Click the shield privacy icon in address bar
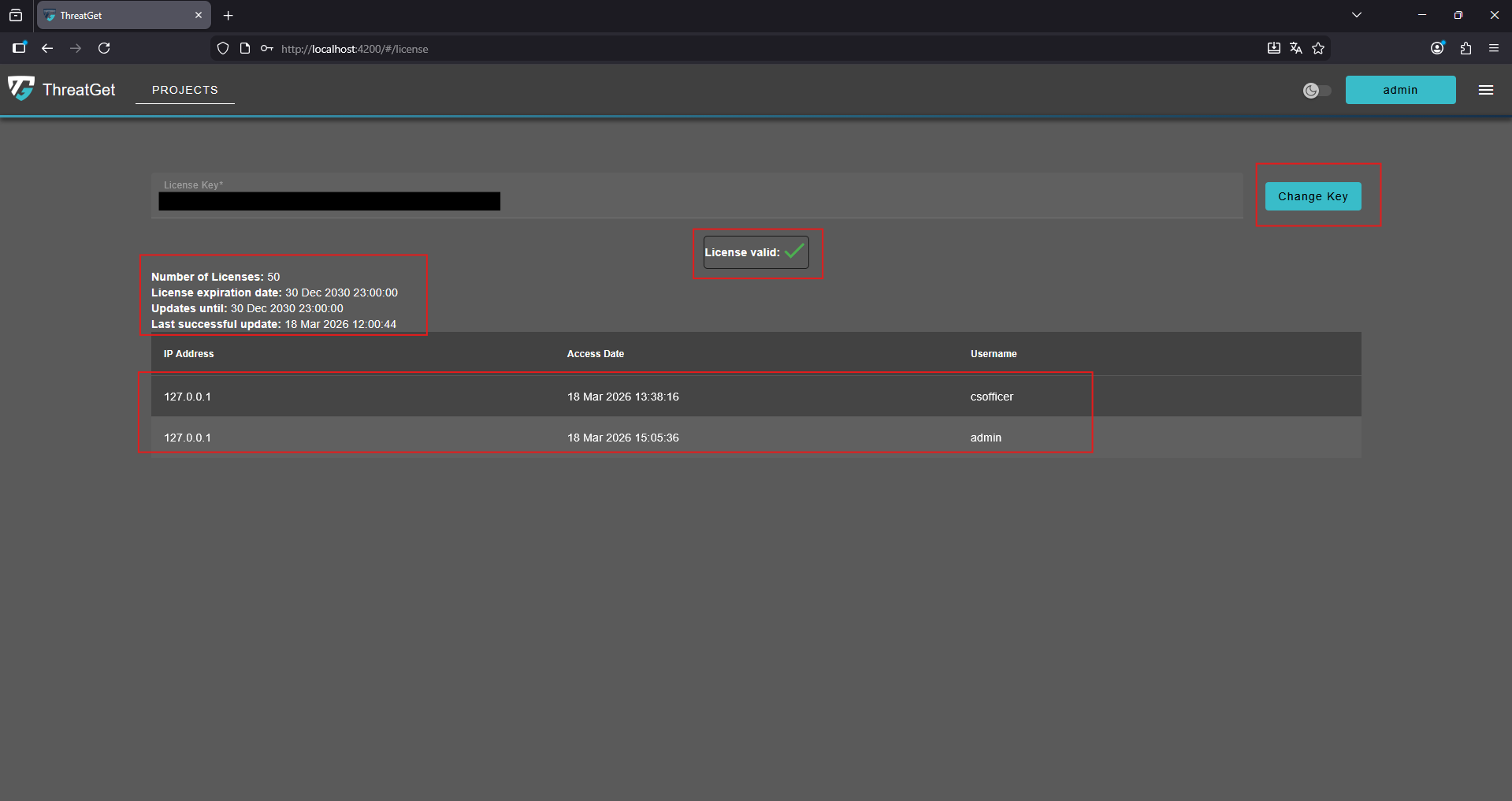This screenshot has width=1512, height=801. pyautogui.click(x=223, y=48)
